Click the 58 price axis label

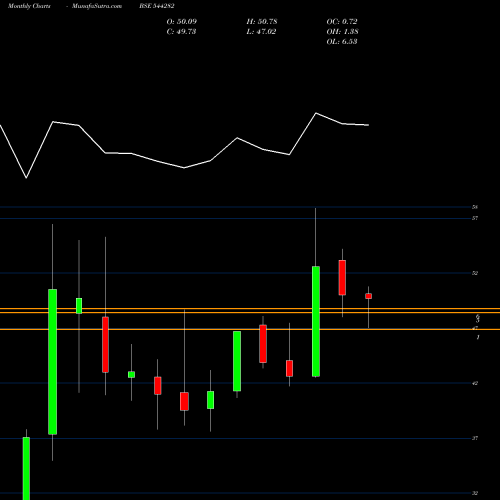[x=475, y=207]
